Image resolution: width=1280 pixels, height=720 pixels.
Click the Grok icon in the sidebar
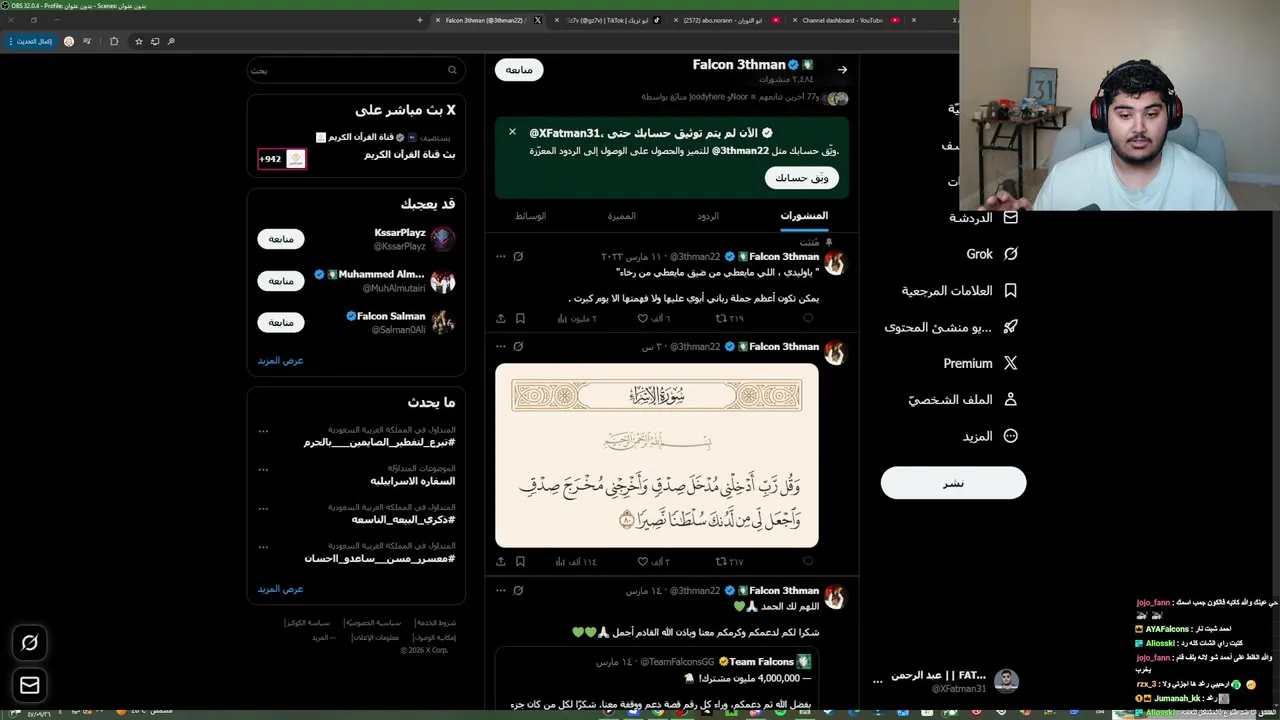[x=1010, y=254]
